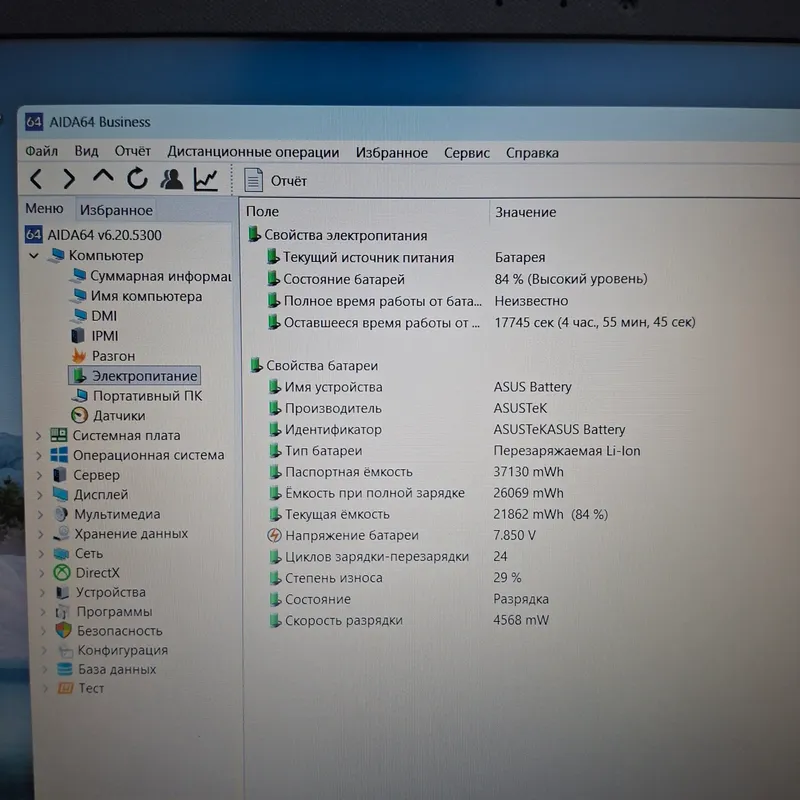
Task: Click the Отчёт toolbar button label
Action: coord(289,181)
